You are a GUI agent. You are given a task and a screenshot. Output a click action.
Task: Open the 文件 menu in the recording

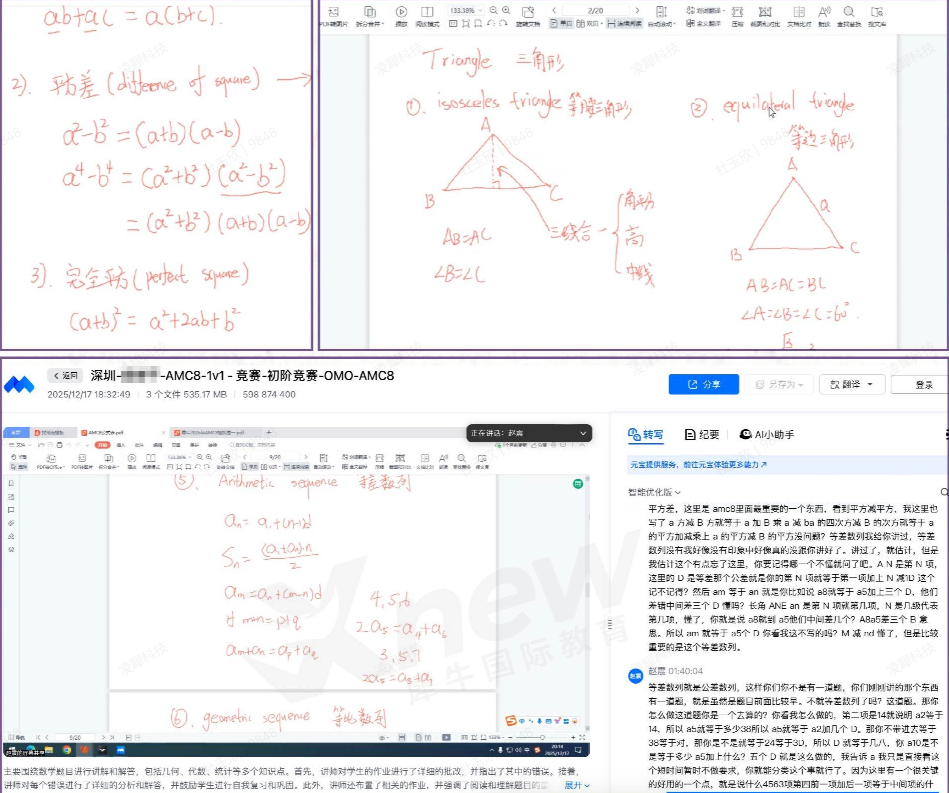[21, 444]
